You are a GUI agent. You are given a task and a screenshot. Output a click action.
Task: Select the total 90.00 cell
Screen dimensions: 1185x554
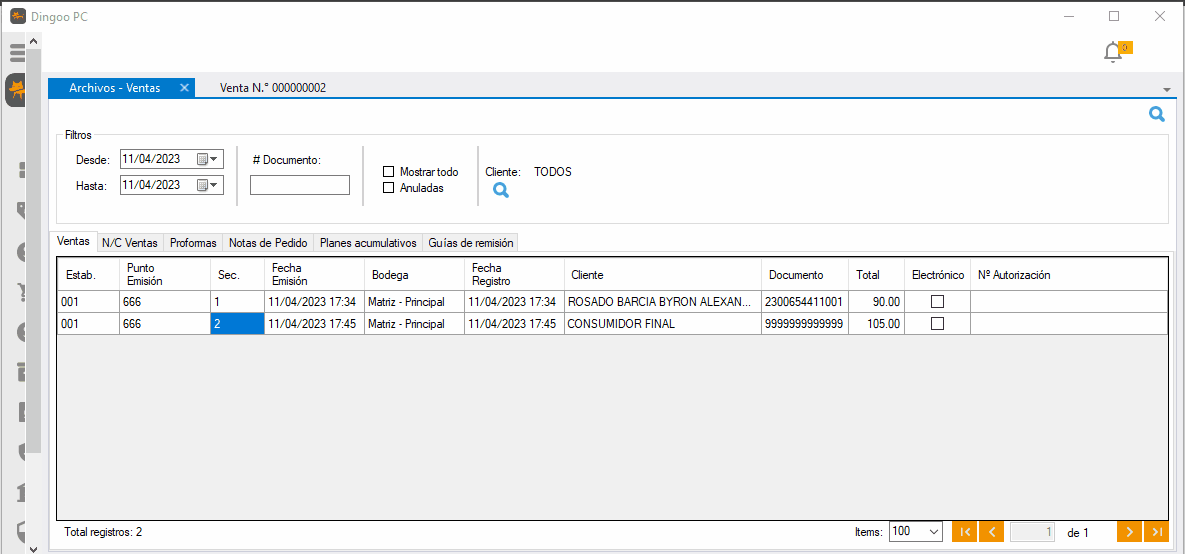click(877, 302)
